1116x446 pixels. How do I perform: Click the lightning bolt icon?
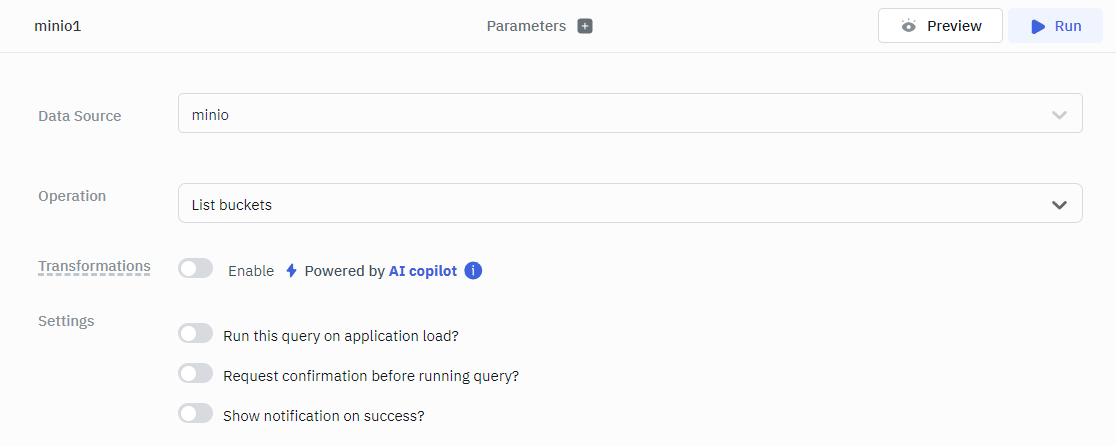pyautogui.click(x=291, y=271)
